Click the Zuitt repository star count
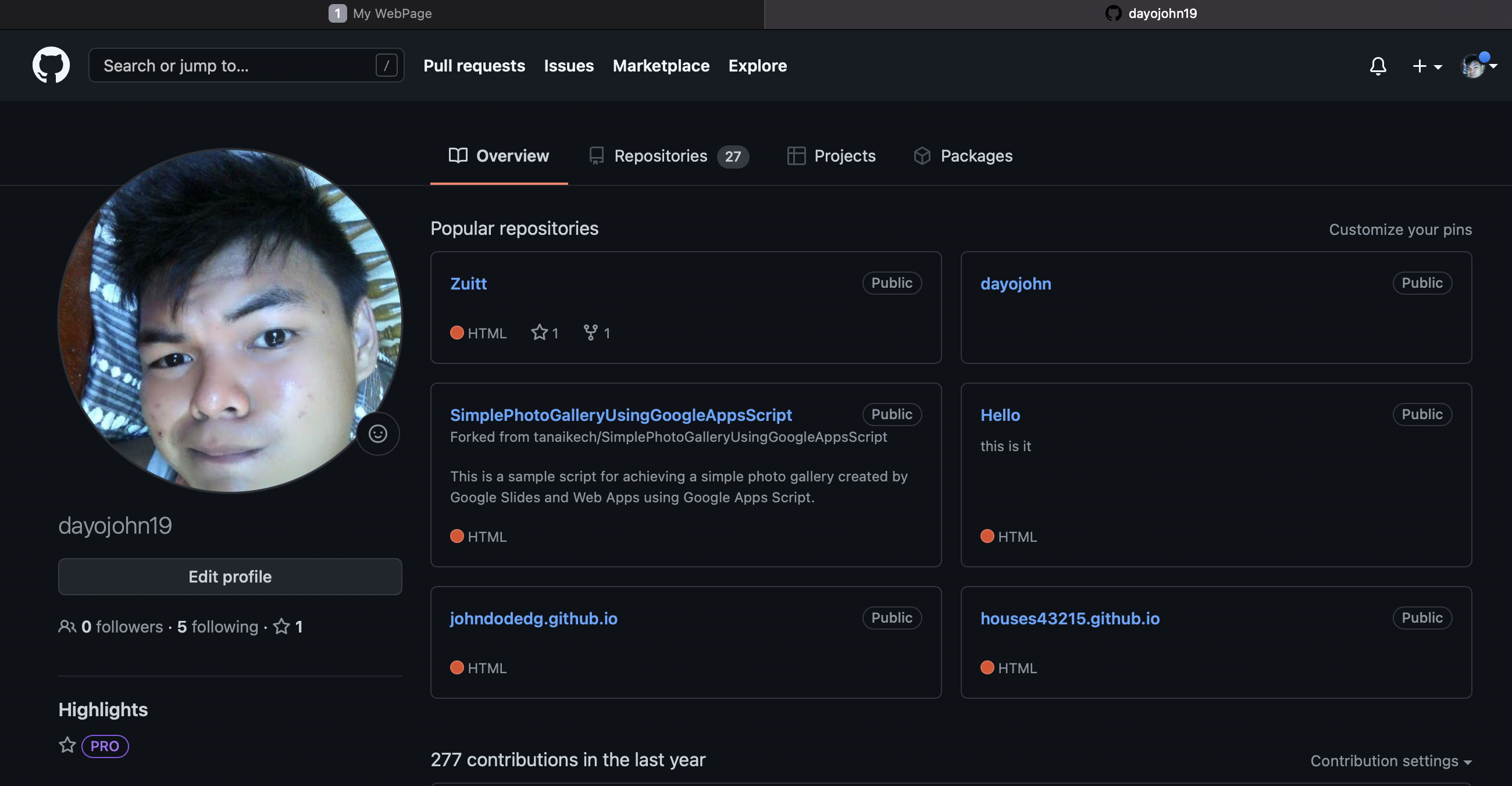 tap(545, 333)
